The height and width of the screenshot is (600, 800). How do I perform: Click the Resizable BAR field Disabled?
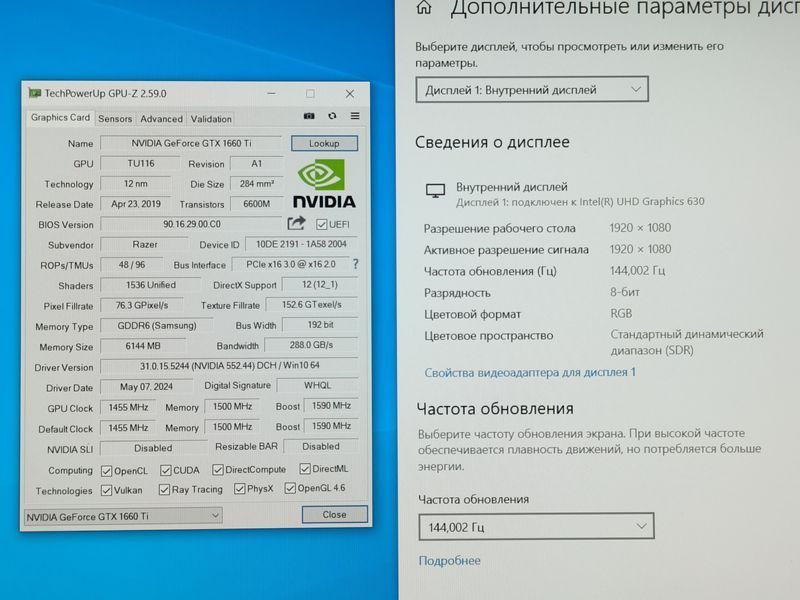320,446
